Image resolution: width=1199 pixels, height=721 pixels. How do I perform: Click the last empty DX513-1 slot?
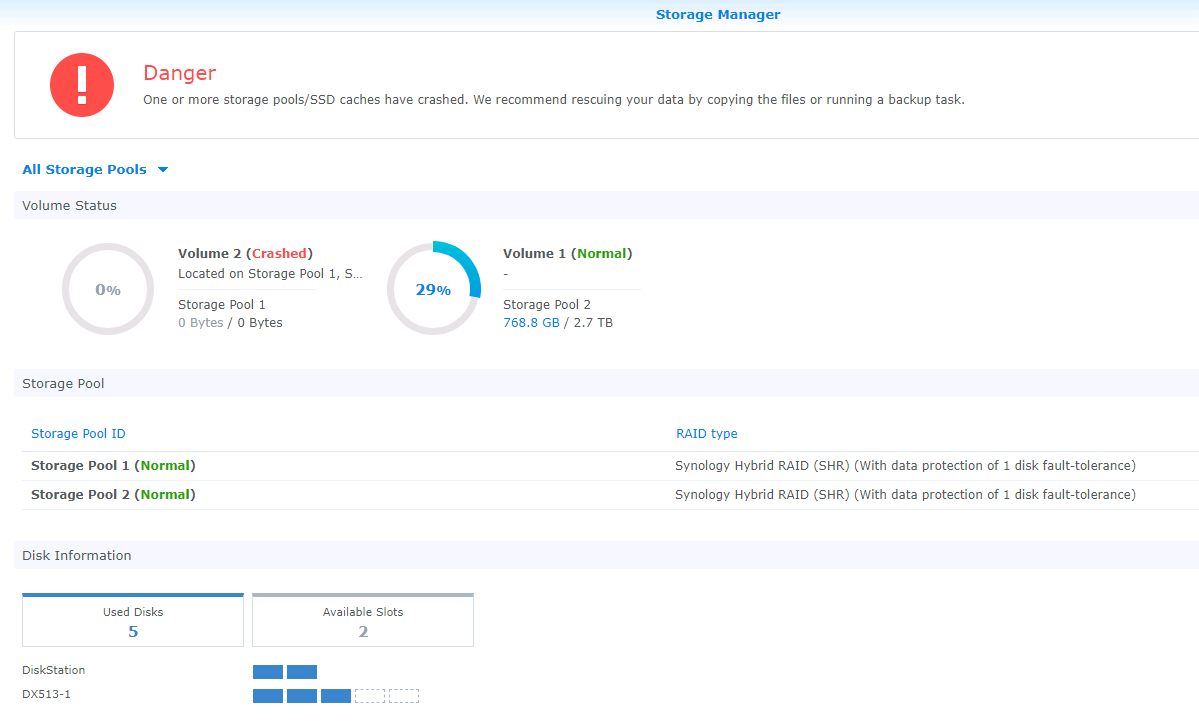pyautogui.click(x=404, y=696)
